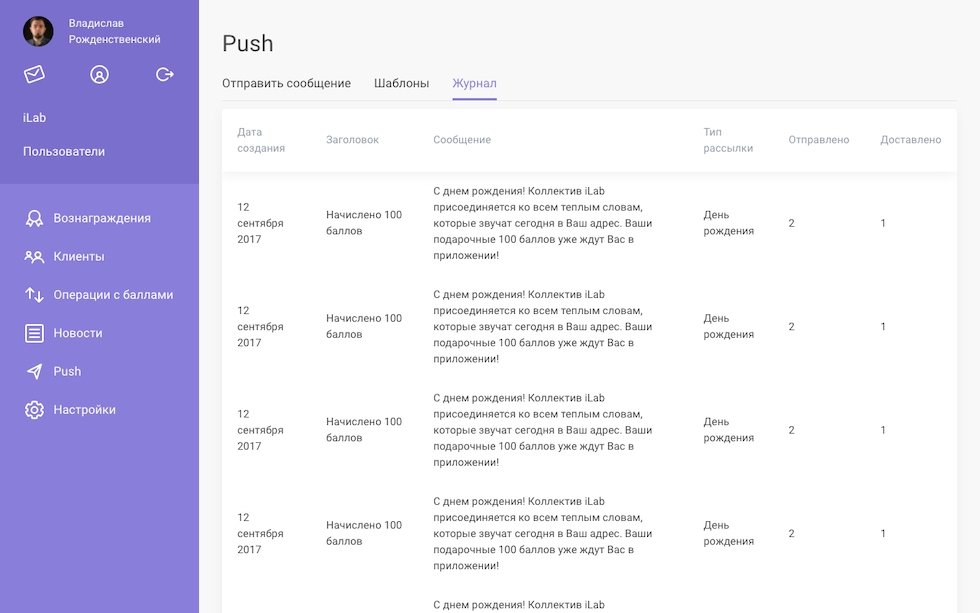Click the Заголовок column header
Image resolution: width=980 pixels, height=613 pixels.
[x=352, y=140]
